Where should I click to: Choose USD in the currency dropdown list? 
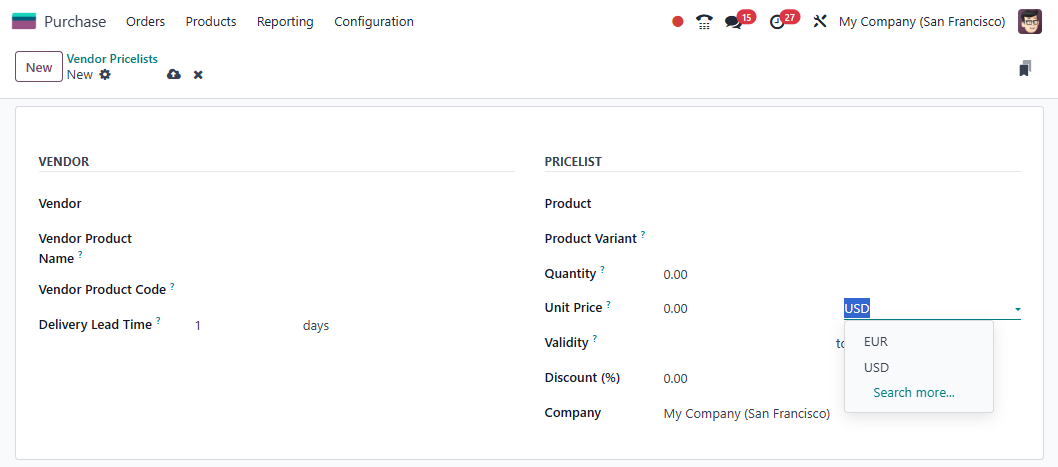coord(876,367)
